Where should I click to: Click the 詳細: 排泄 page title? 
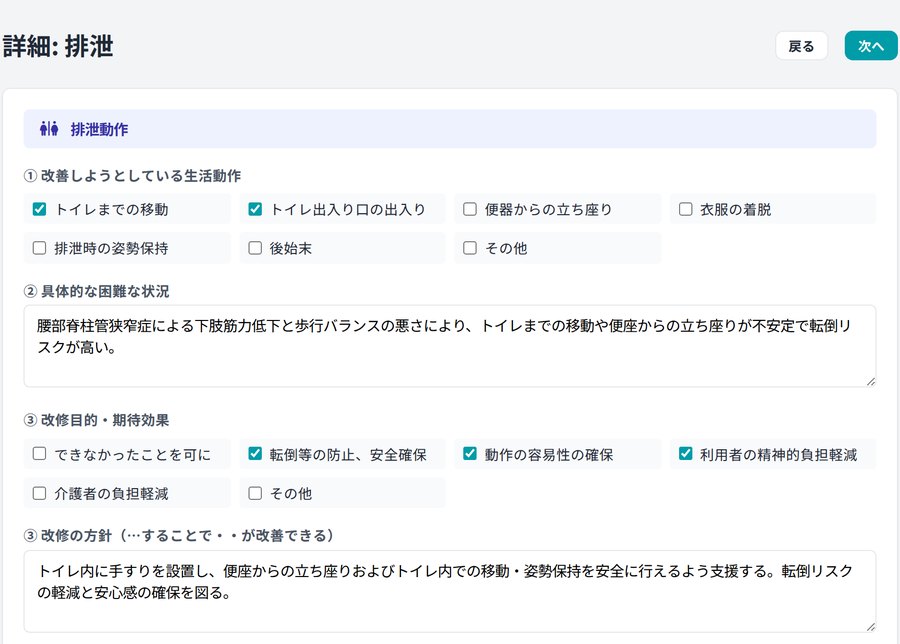(58, 46)
